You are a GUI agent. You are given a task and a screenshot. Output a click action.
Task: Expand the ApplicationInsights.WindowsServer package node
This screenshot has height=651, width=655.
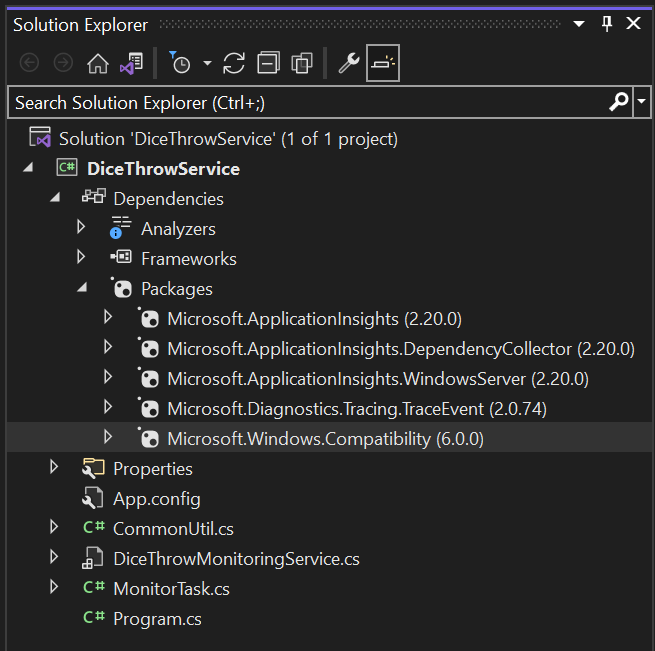tap(108, 377)
